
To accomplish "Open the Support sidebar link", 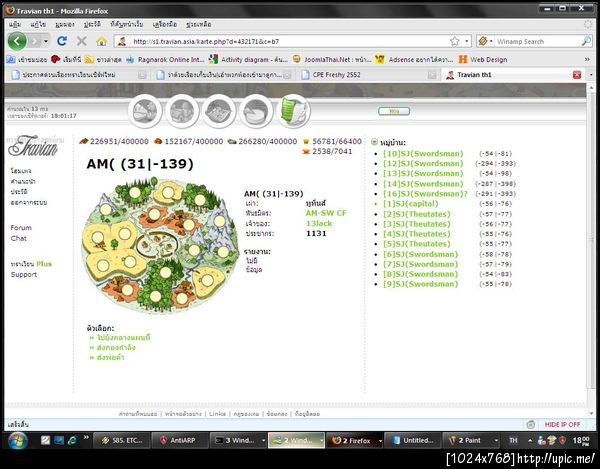I will coord(24,275).
